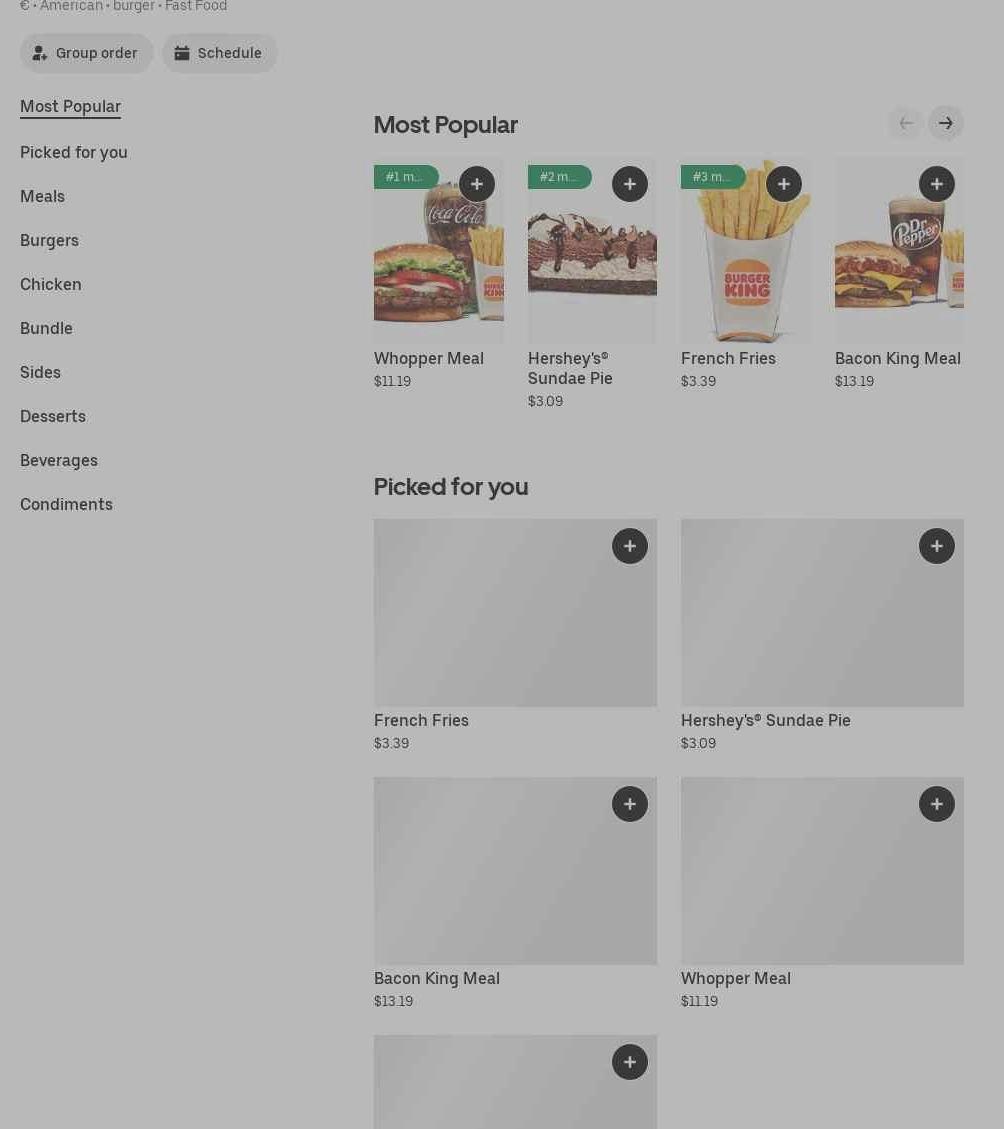Viewport: 1004px width, 1129px height.
Task: Navigate to Condiments category
Action: (x=66, y=505)
